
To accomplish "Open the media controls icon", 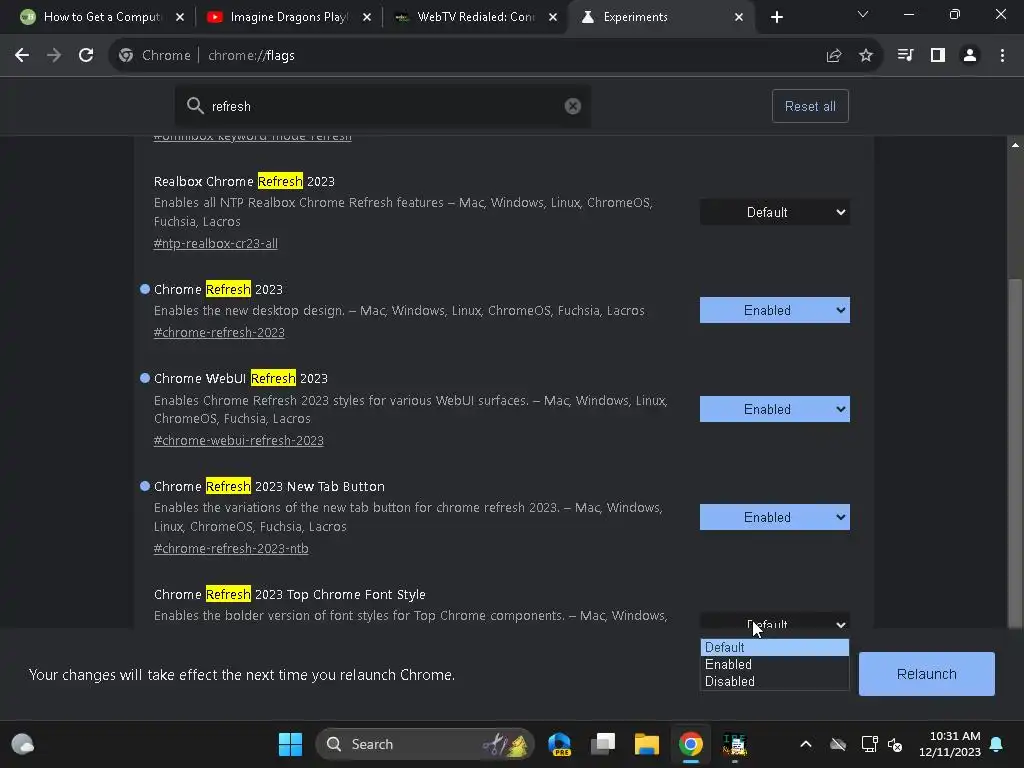I will [x=905, y=56].
